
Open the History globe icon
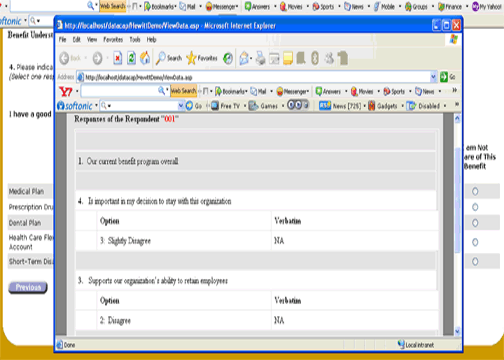tap(228, 58)
